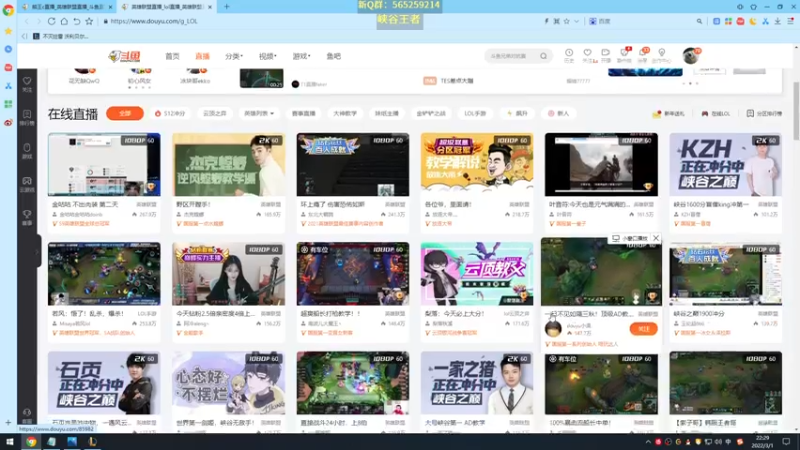800x450 pixels.
Task: Open Weibo icon in browser side panel
Action: click(x=8, y=122)
